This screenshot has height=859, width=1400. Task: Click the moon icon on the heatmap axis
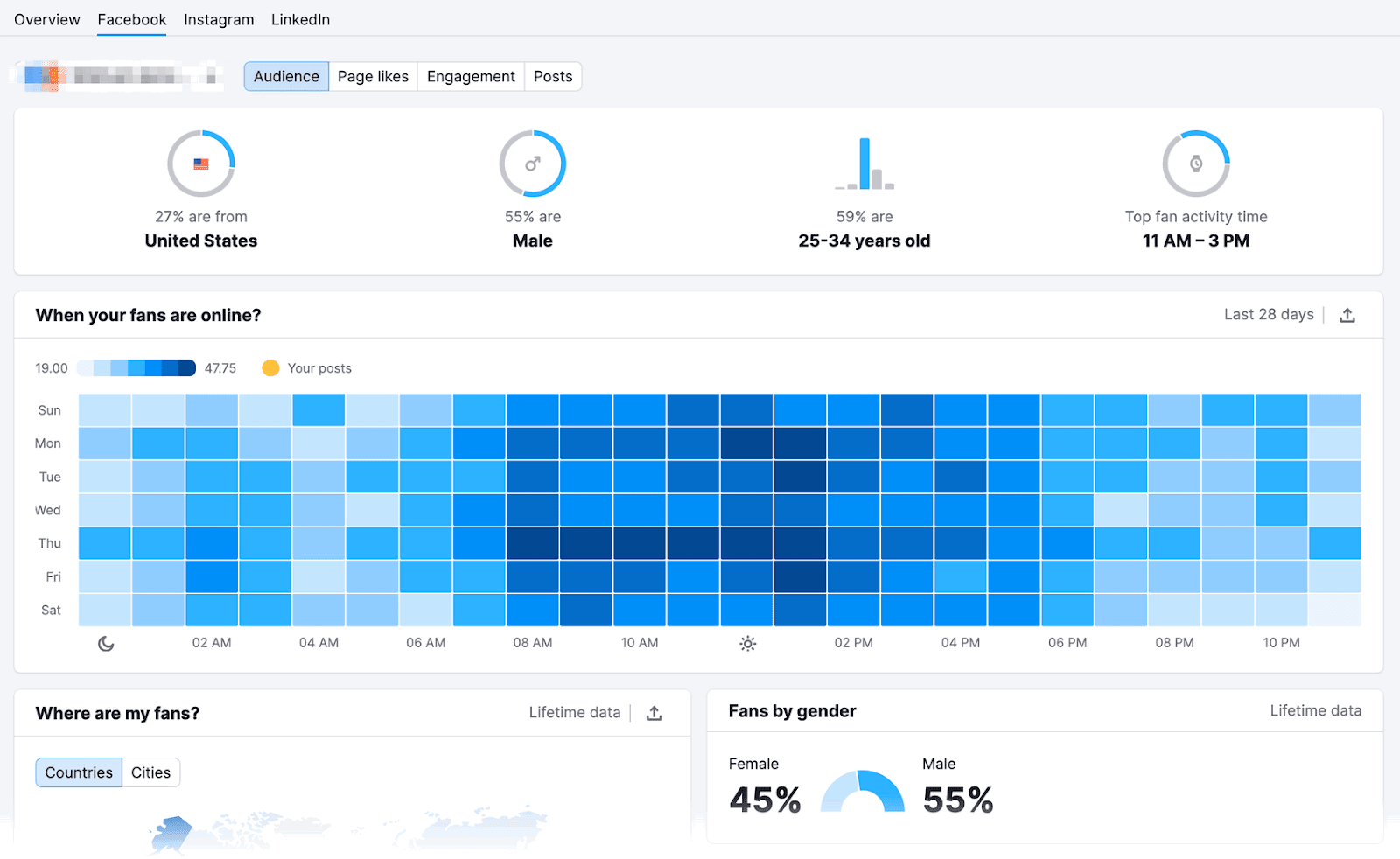pos(106,643)
